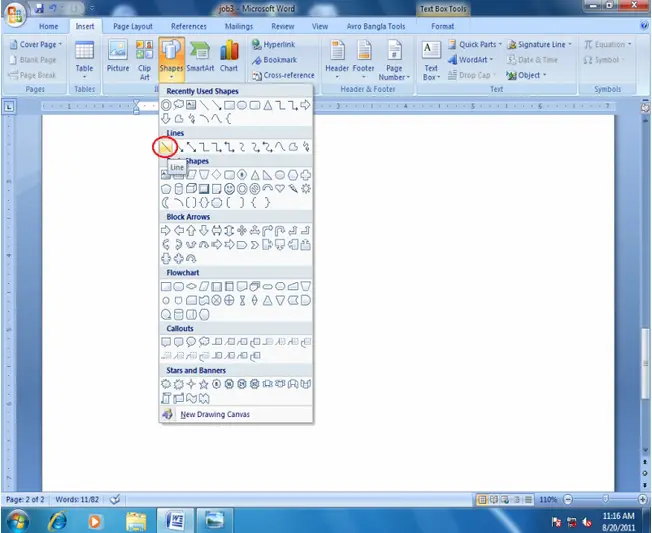This screenshot has width=652, height=533.
Task: Open the Text Box Tools Format tab
Action: pos(442,26)
